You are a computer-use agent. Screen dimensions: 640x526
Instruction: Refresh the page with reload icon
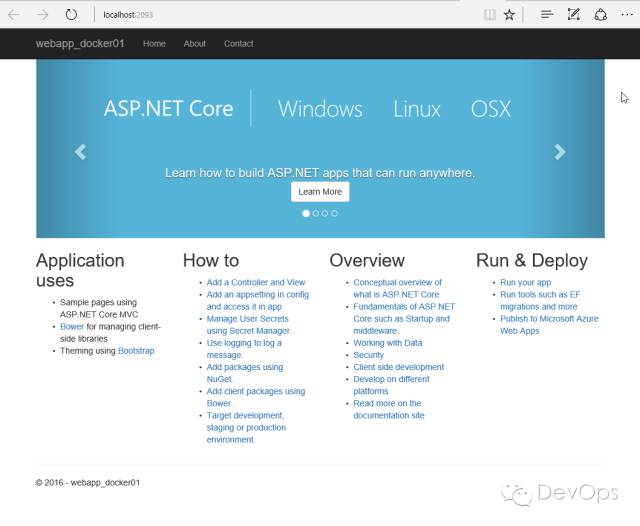point(71,15)
